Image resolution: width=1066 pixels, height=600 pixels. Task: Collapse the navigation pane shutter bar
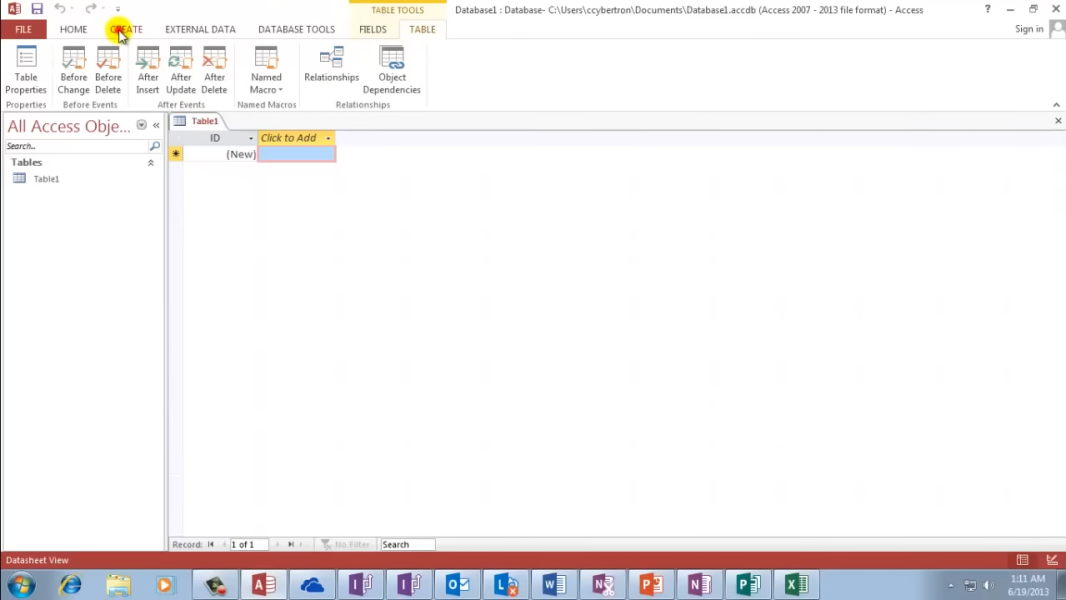click(x=156, y=125)
